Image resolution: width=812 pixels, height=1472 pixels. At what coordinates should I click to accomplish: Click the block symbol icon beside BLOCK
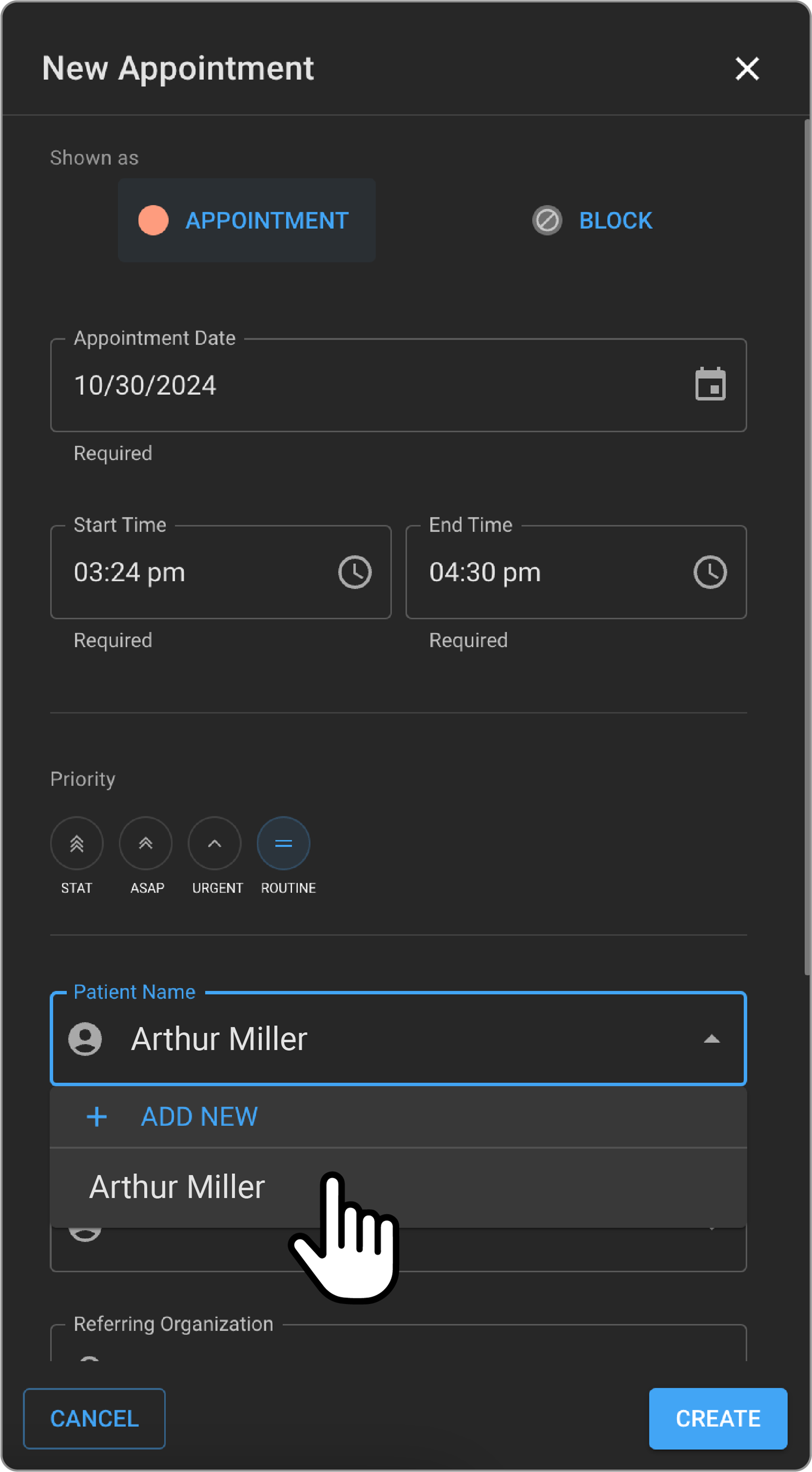click(x=547, y=221)
